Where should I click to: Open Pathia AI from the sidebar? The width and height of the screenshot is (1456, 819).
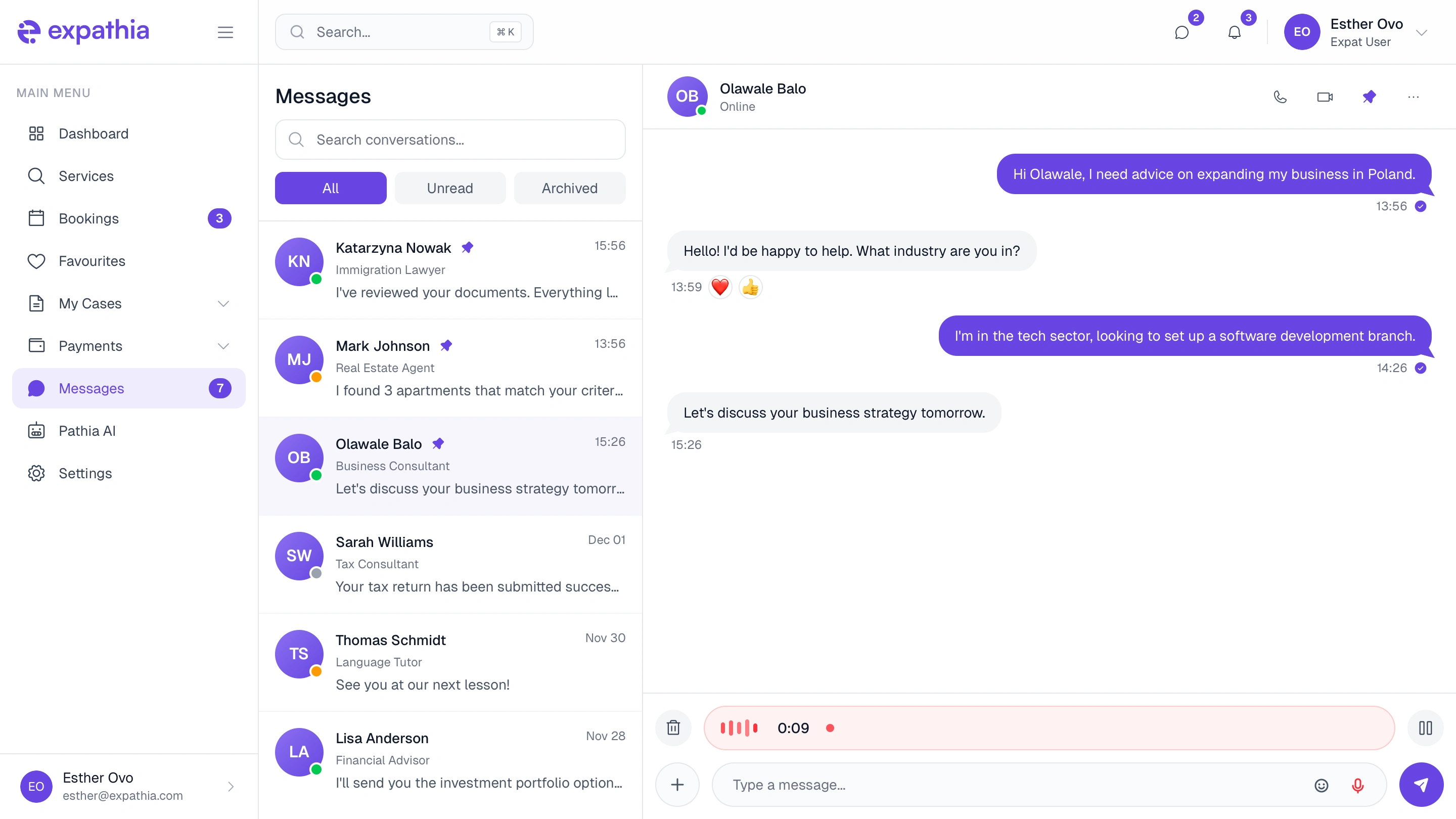87,431
